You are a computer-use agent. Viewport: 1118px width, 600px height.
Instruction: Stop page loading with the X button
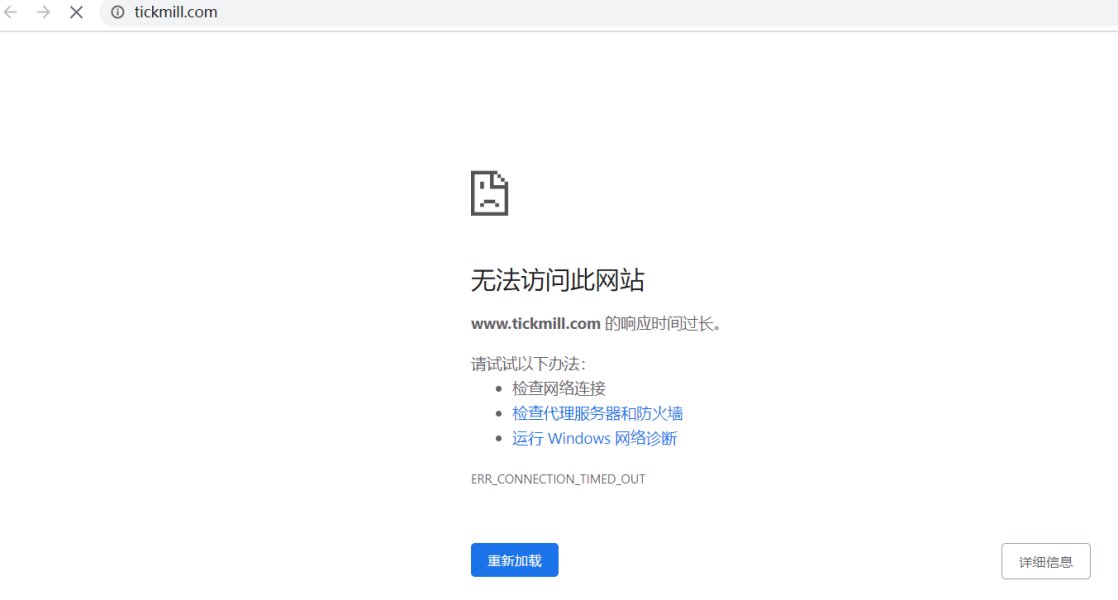click(x=76, y=12)
